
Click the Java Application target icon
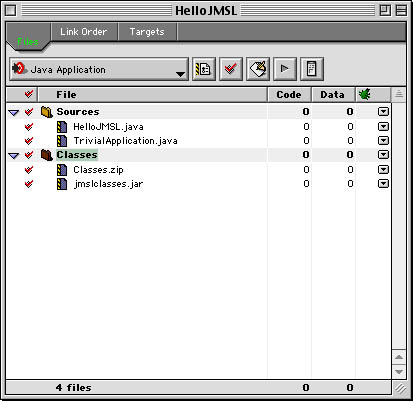[x=19, y=69]
